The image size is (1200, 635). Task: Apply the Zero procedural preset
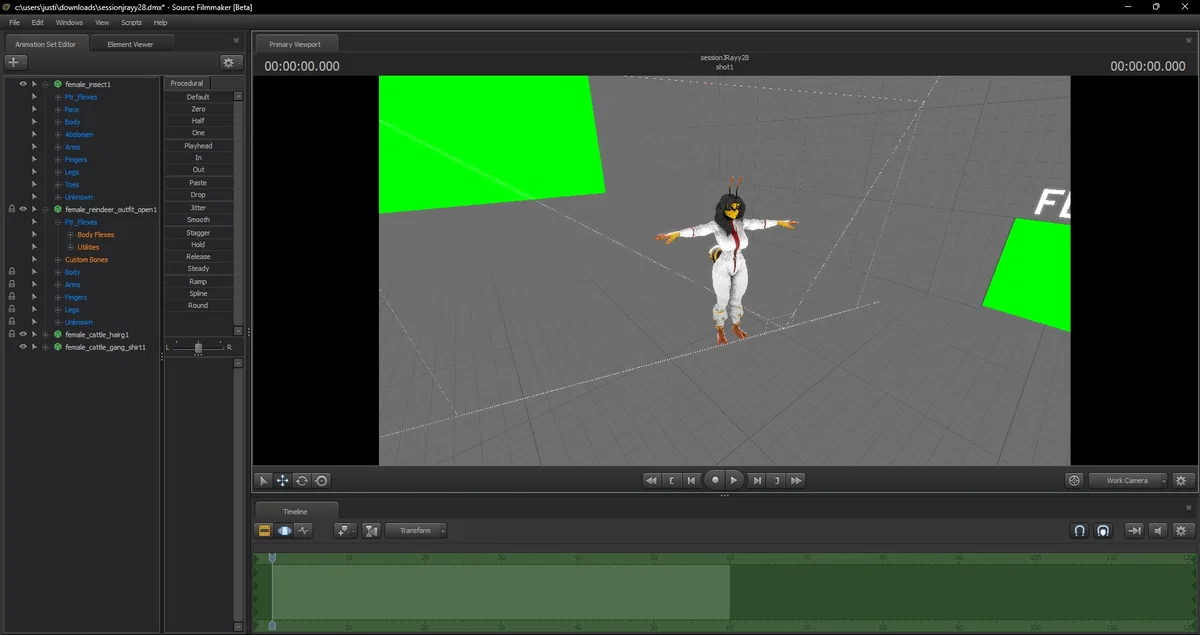(198, 109)
